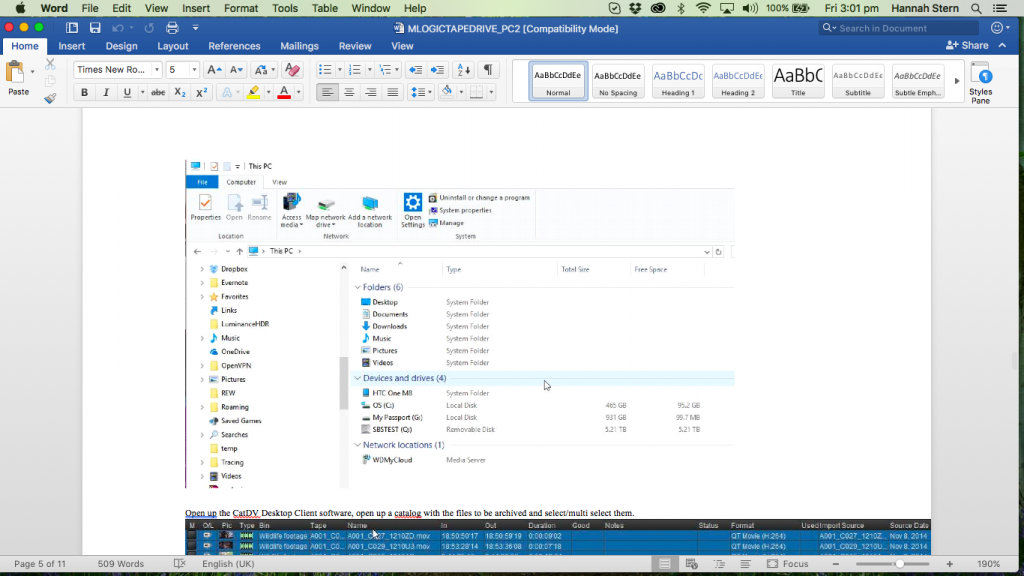Clear all formatting with the eraser icon

point(292,70)
